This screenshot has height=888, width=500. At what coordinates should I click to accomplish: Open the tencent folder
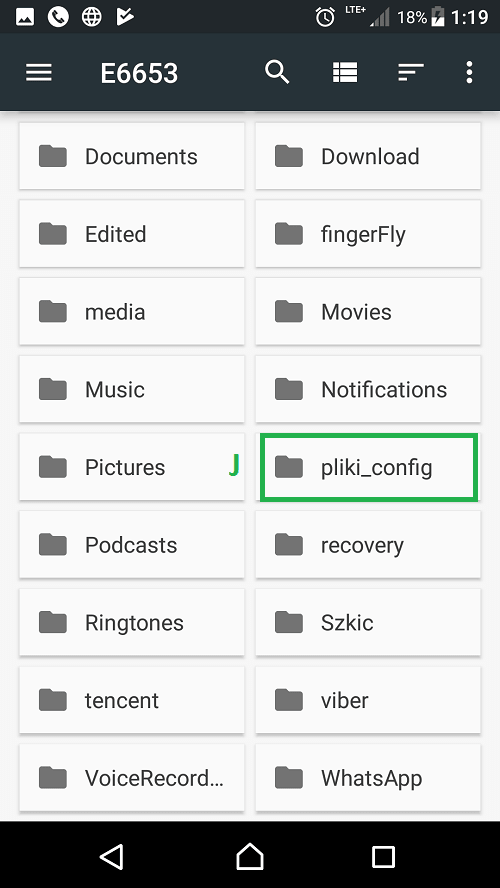[x=132, y=701]
